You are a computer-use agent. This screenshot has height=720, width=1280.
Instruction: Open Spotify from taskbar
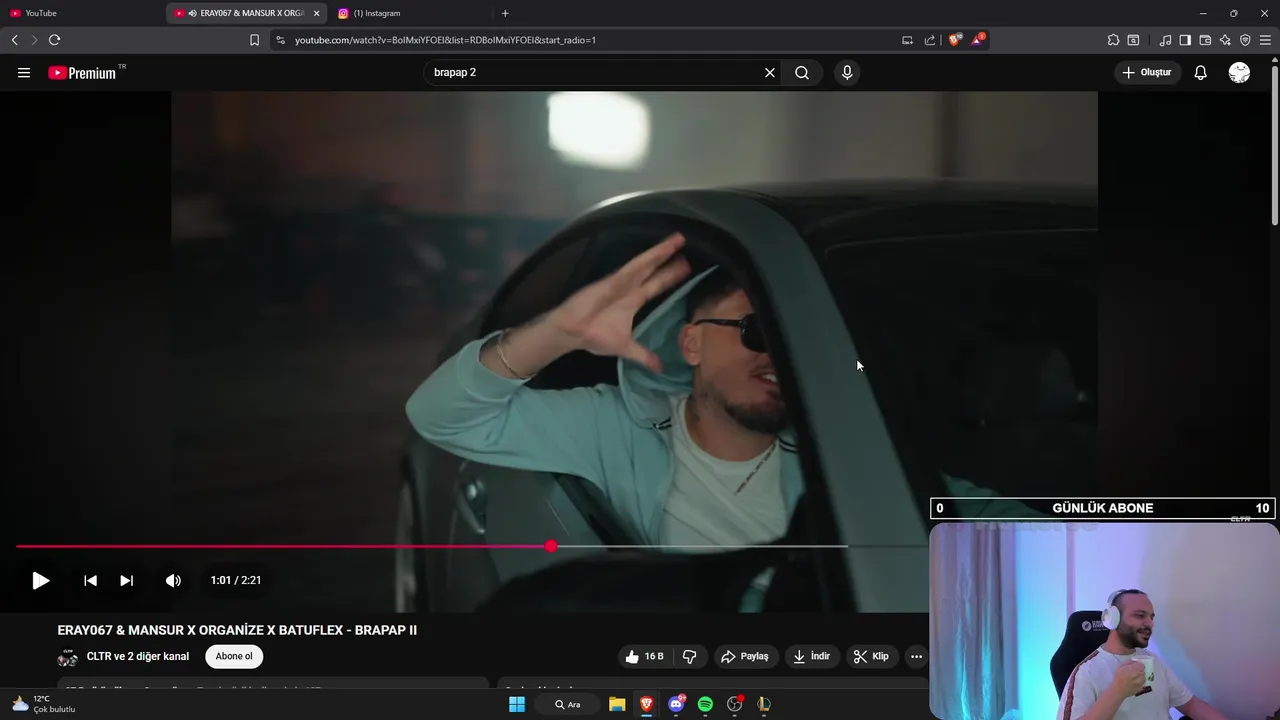[705, 704]
